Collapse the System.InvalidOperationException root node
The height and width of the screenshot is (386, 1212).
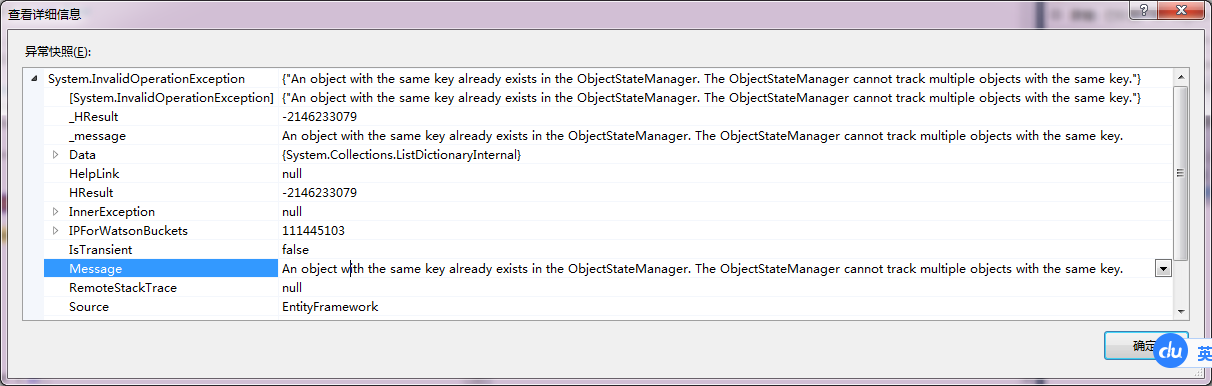[x=34, y=79]
